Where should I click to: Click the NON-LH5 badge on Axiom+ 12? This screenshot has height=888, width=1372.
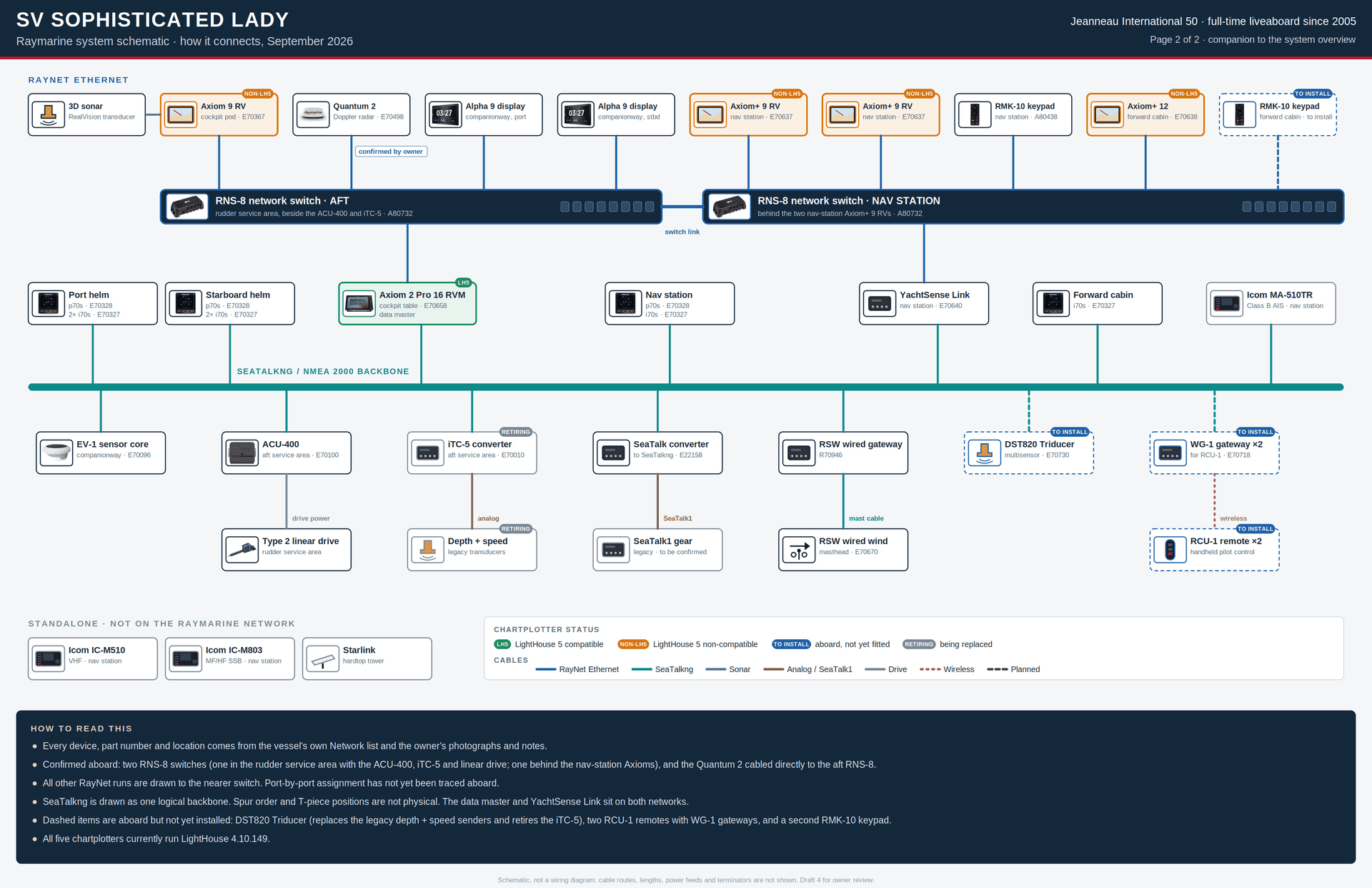tap(1184, 94)
